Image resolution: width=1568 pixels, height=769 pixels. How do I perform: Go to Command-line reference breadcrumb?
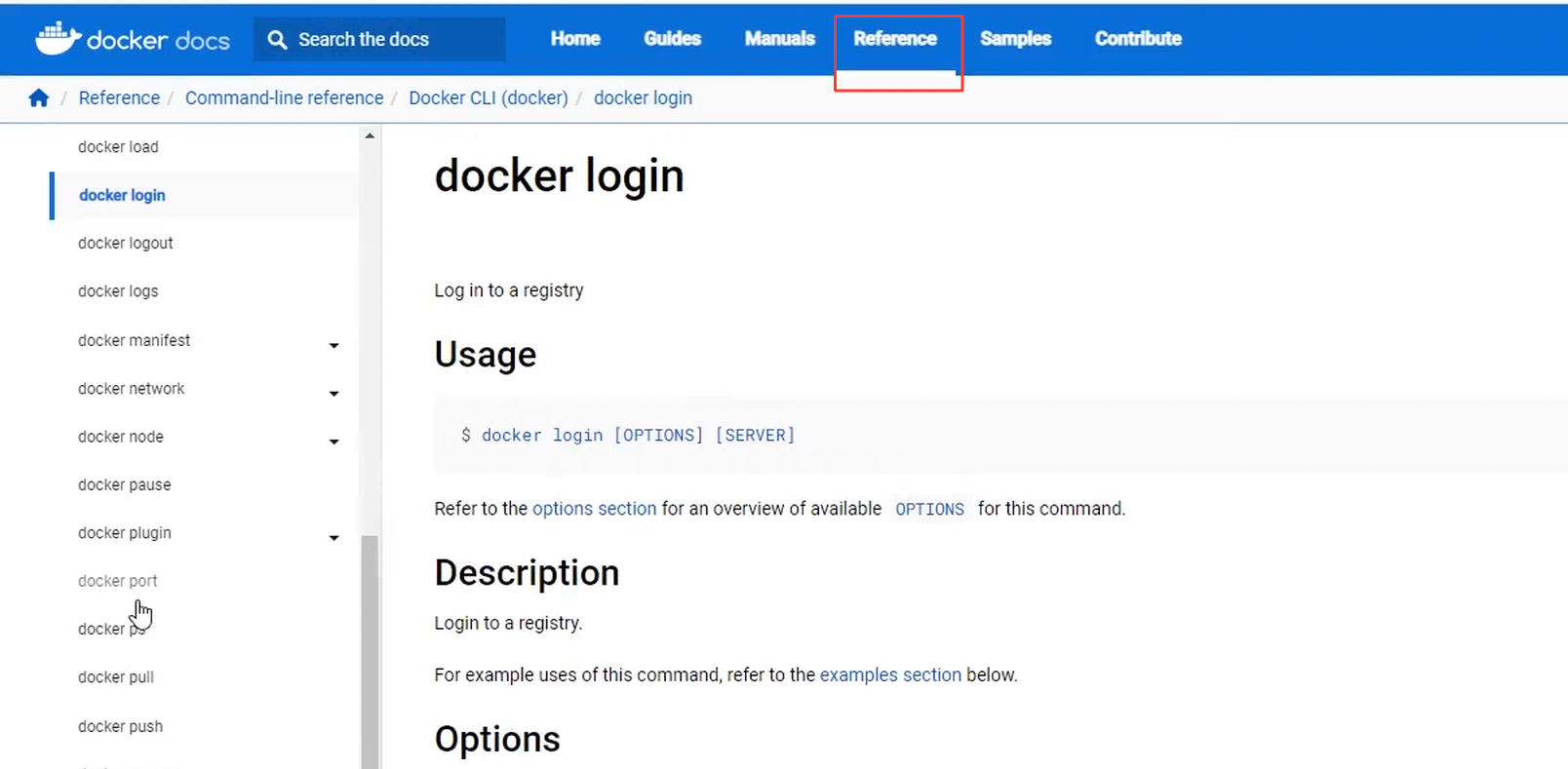pos(285,97)
